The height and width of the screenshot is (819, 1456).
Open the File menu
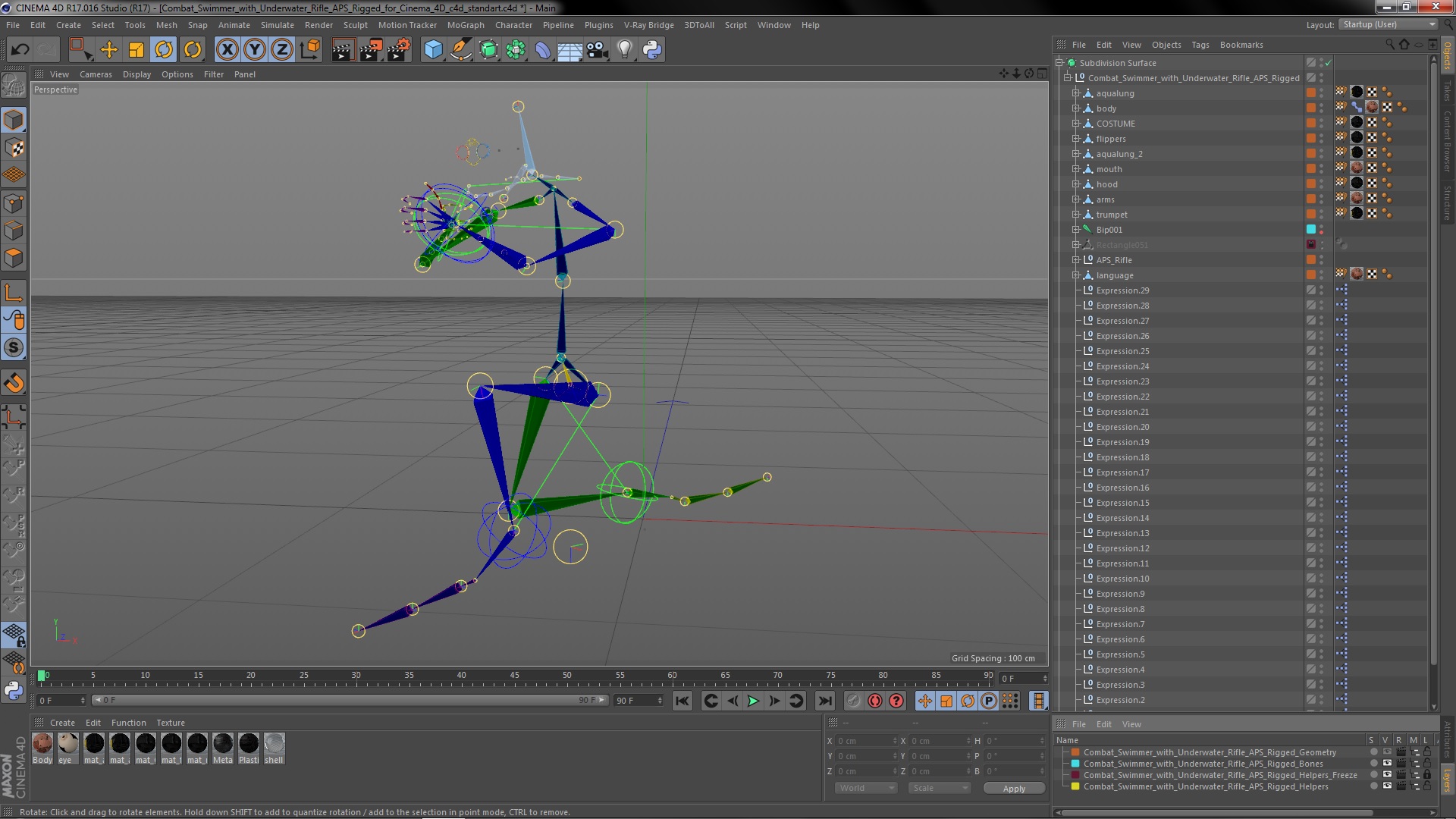click(13, 25)
